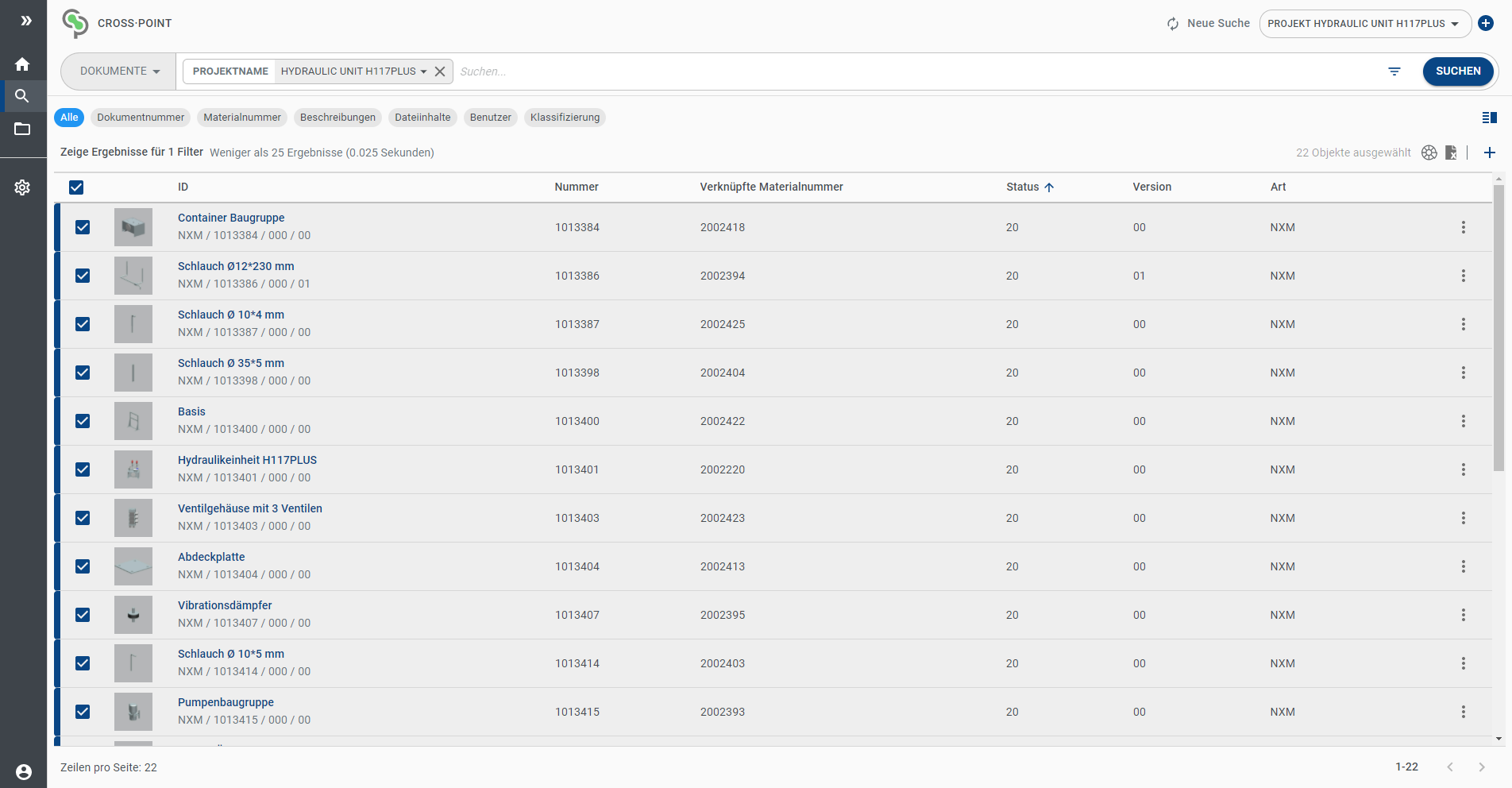Screen dimensions: 1512x788
Task: Open the more menu for the Basis row
Action: (1464, 421)
